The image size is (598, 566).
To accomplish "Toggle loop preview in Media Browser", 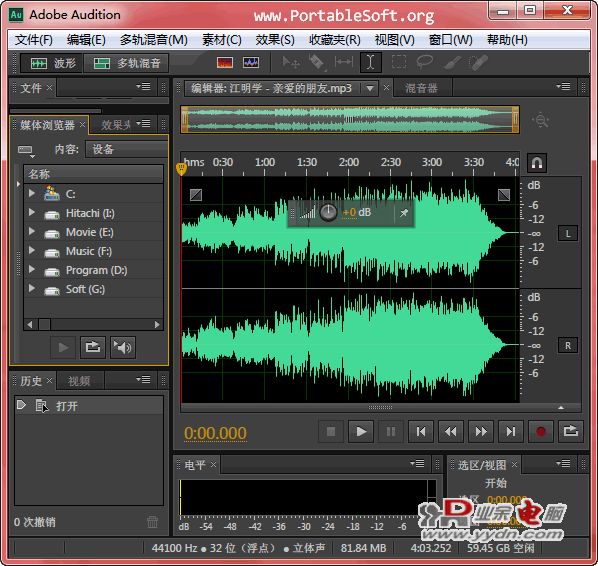I will pos(93,347).
